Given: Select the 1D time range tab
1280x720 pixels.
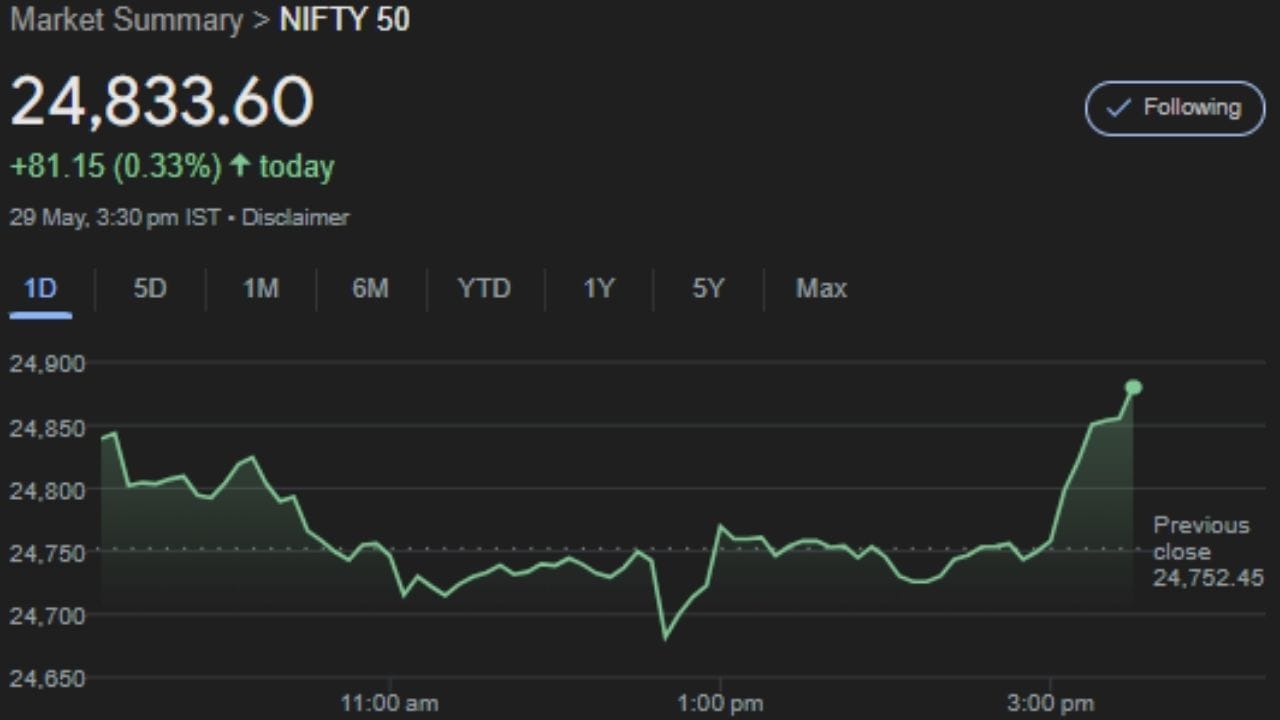Looking at the screenshot, I should (x=40, y=289).
